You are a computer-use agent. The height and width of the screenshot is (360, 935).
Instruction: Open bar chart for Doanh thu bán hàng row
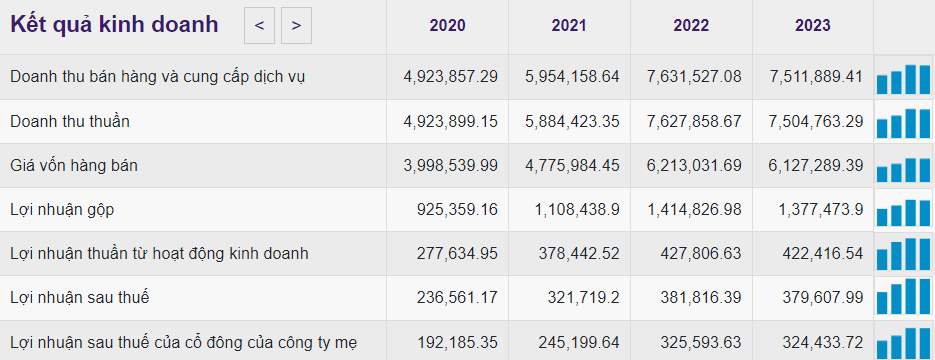tap(903, 79)
